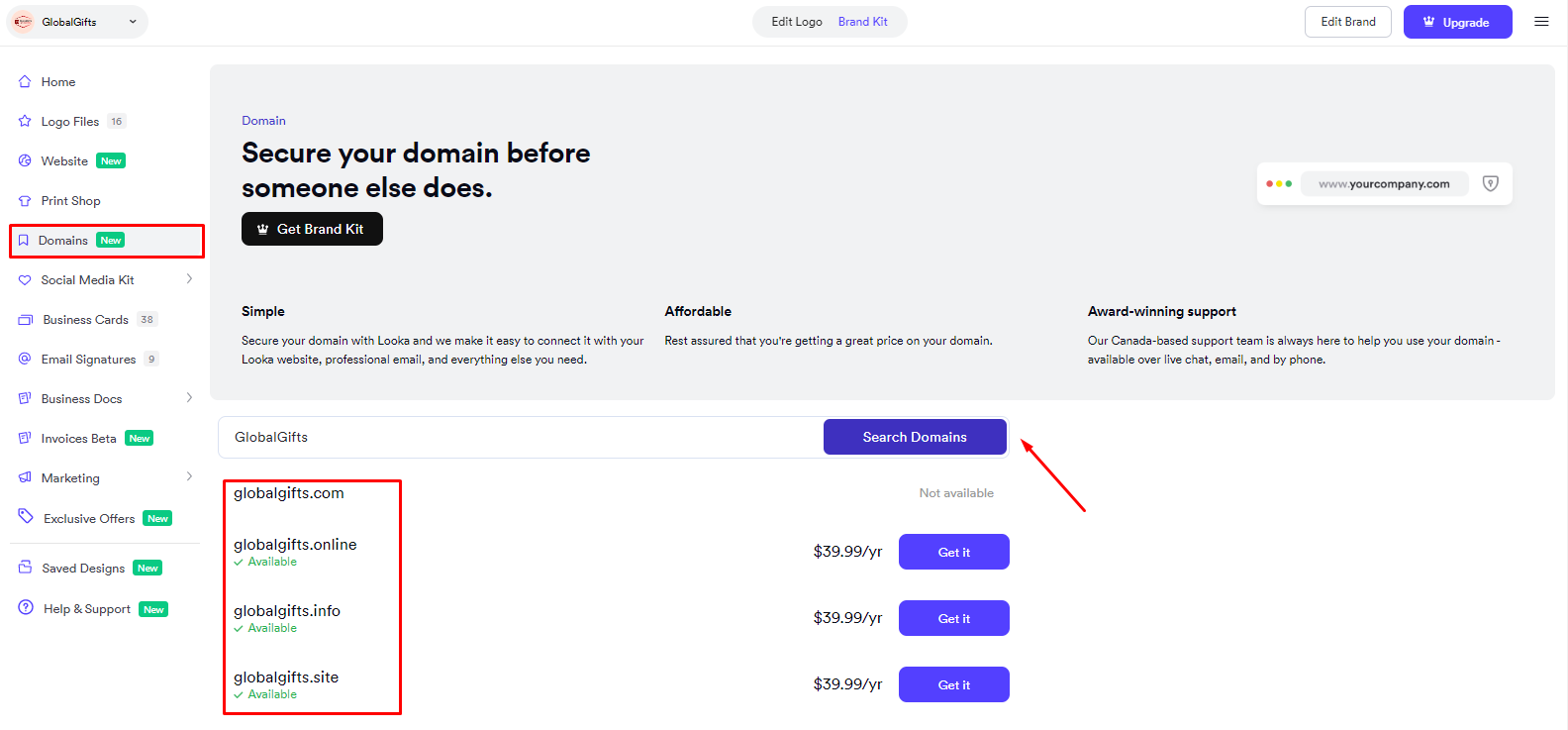
Task: Click the domain search input field
Action: pos(521,437)
